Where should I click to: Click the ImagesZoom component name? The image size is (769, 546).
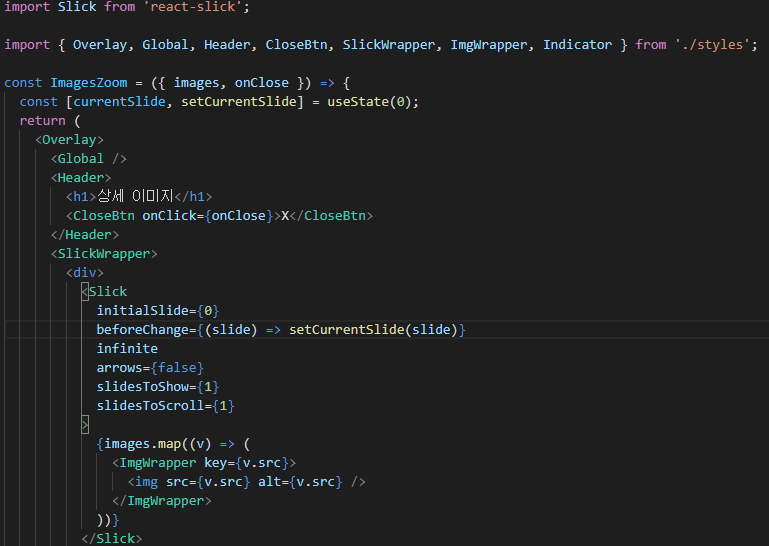click(x=89, y=82)
